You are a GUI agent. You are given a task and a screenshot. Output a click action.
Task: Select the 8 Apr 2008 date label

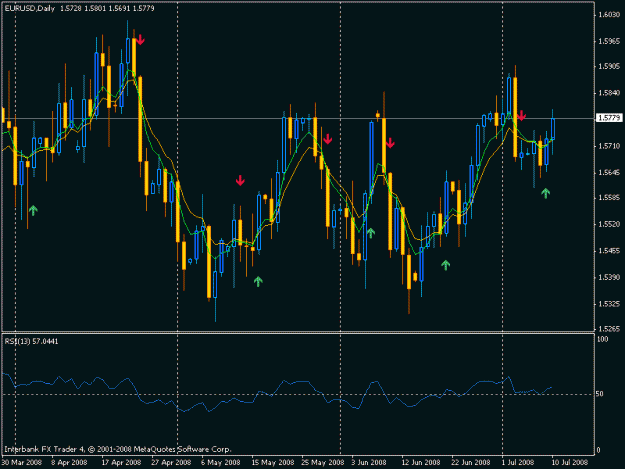(x=69, y=462)
